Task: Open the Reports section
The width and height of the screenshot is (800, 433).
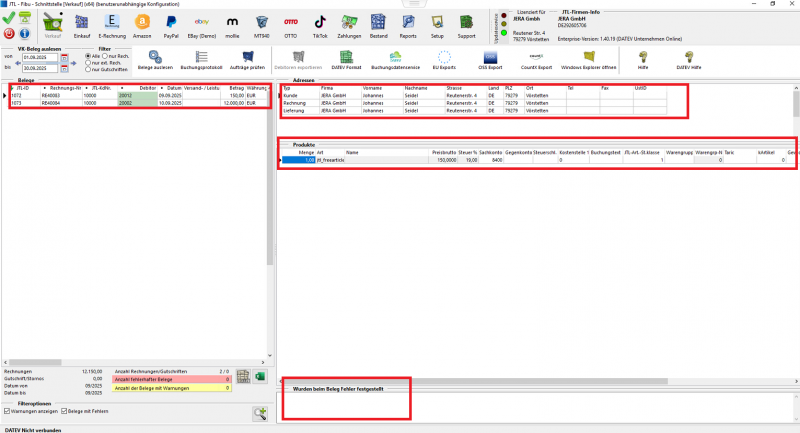Action: point(408,26)
